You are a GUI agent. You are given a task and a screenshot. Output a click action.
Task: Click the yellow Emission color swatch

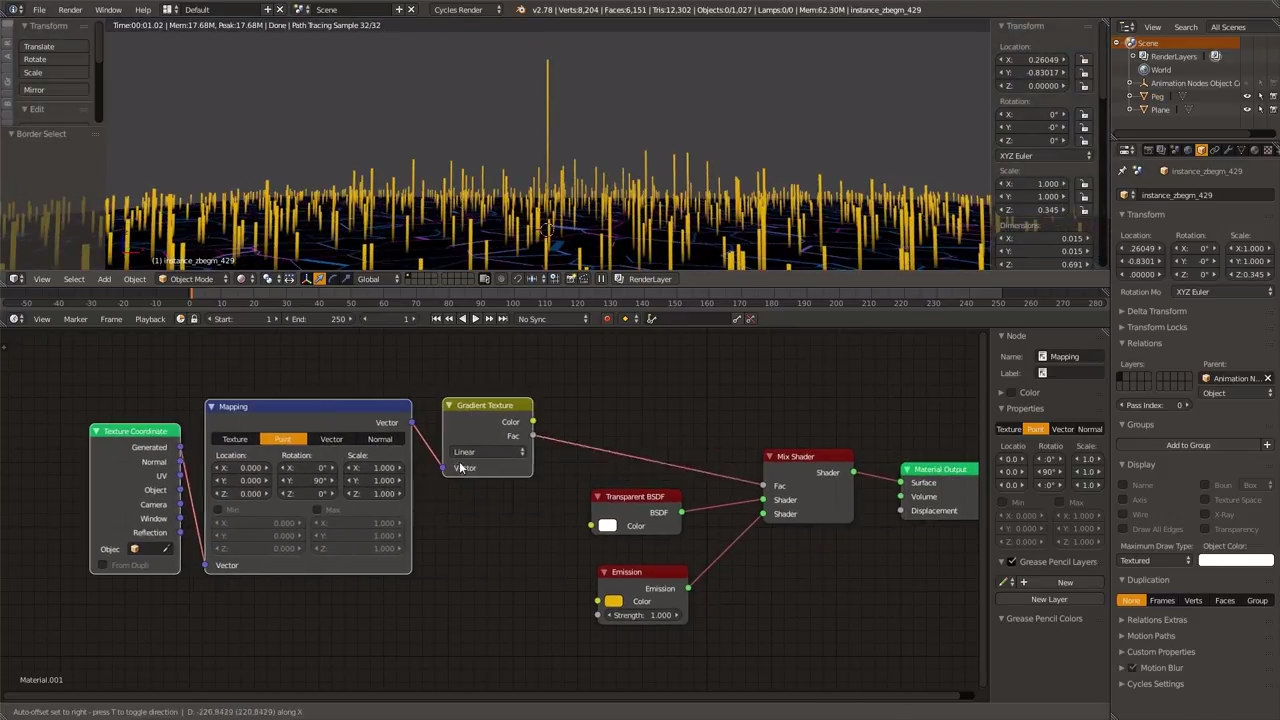[612, 601]
